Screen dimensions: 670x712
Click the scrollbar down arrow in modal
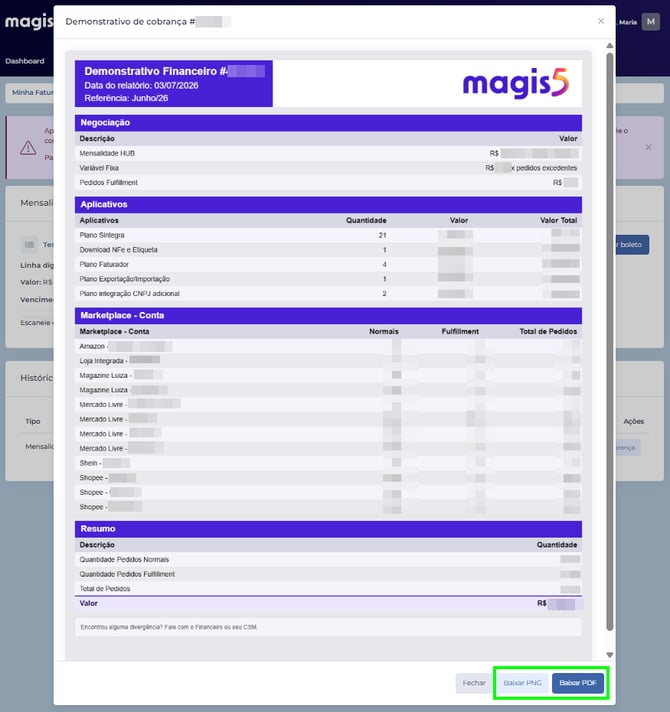pos(610,654)
